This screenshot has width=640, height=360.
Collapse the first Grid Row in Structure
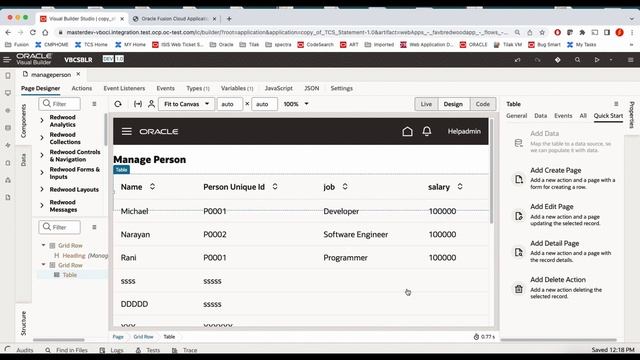point(43,245)
